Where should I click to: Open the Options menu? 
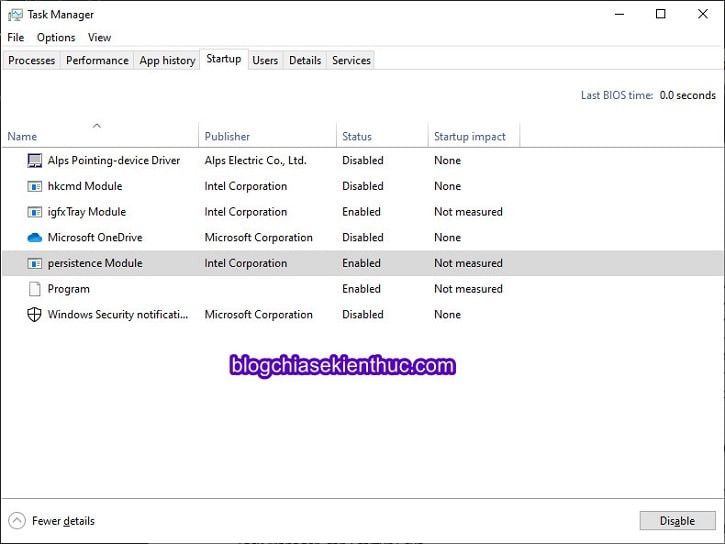56,37
